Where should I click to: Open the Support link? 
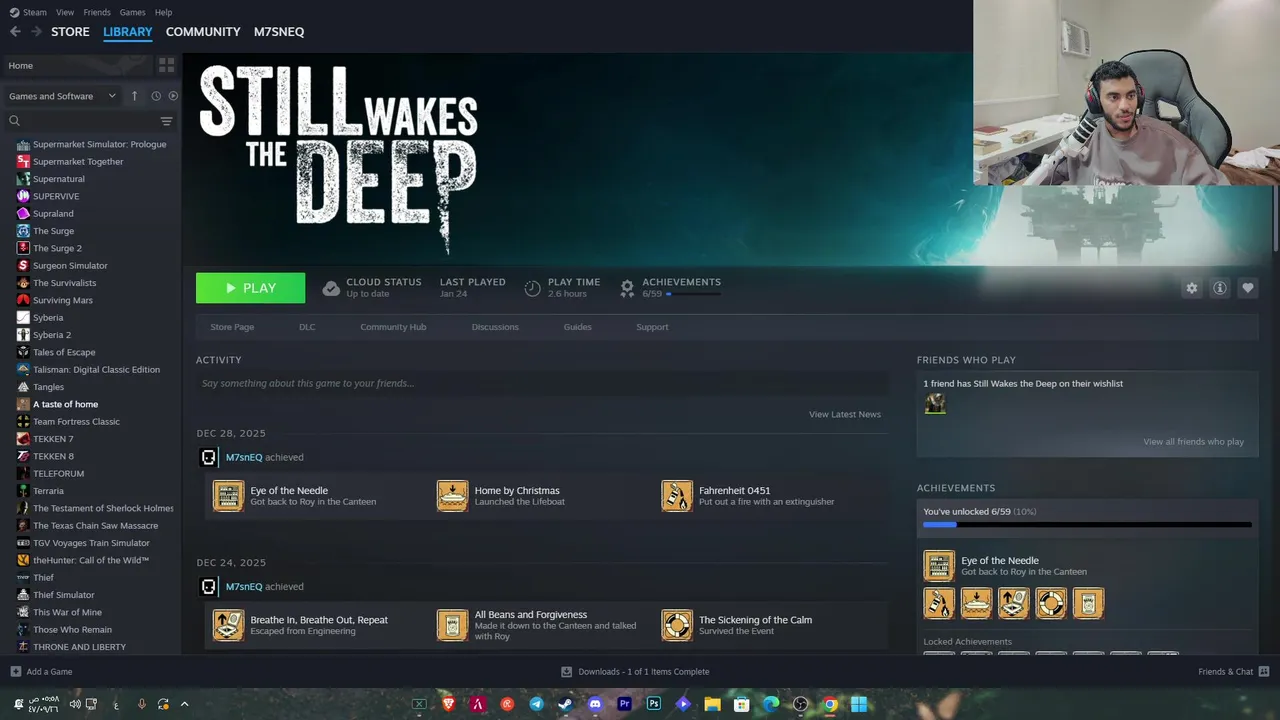tap(652, 327)
